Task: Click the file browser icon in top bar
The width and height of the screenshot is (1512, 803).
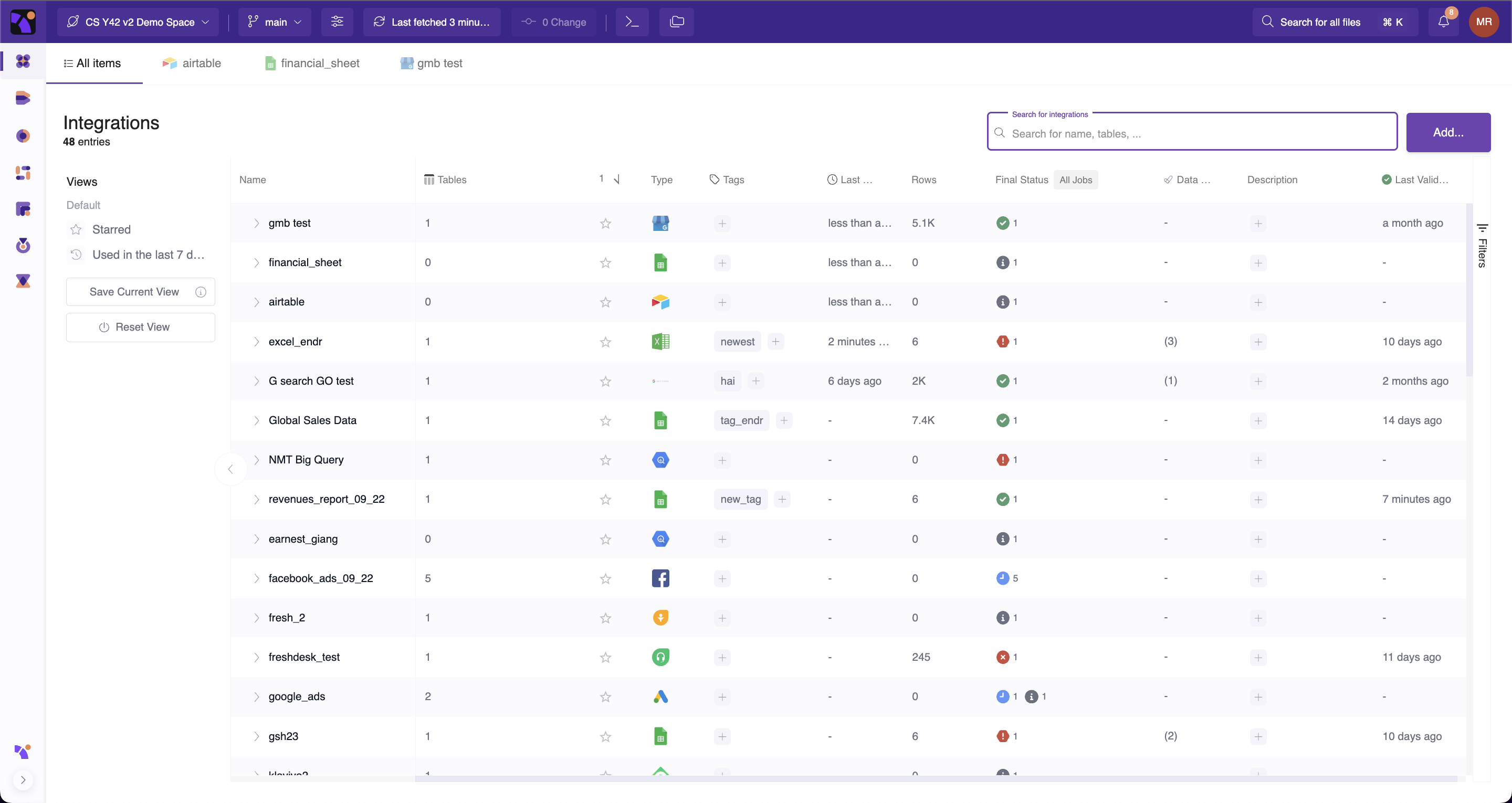Action: pyautogui.click(x=677, y=22)
